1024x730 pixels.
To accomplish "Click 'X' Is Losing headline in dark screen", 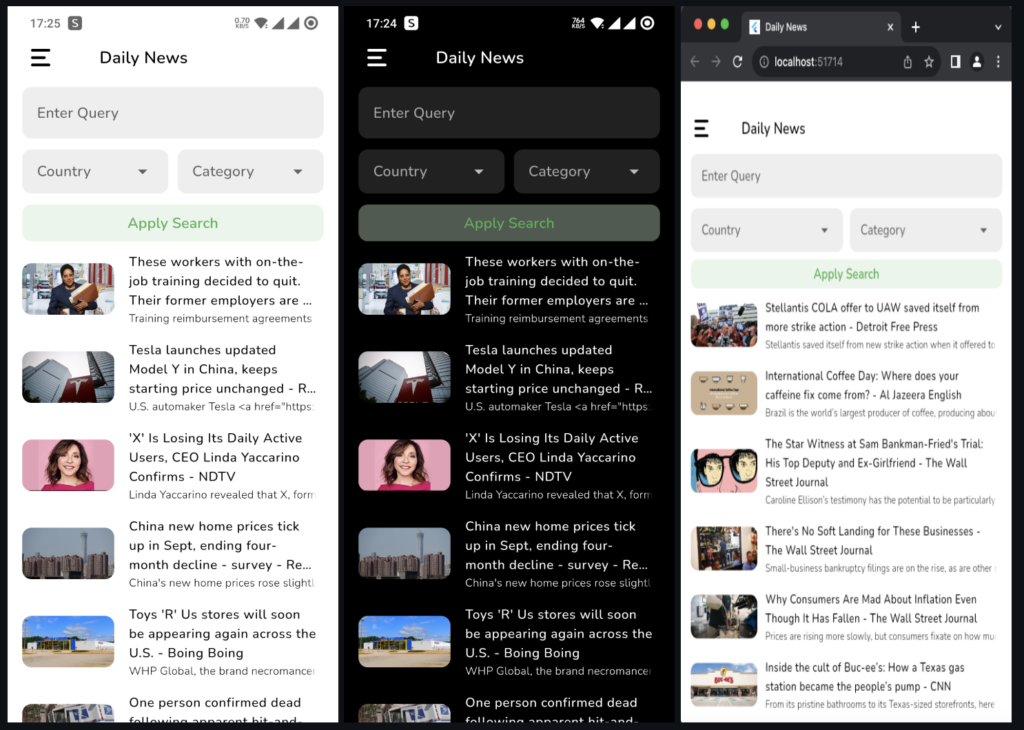I will click(x=551, y=457).
